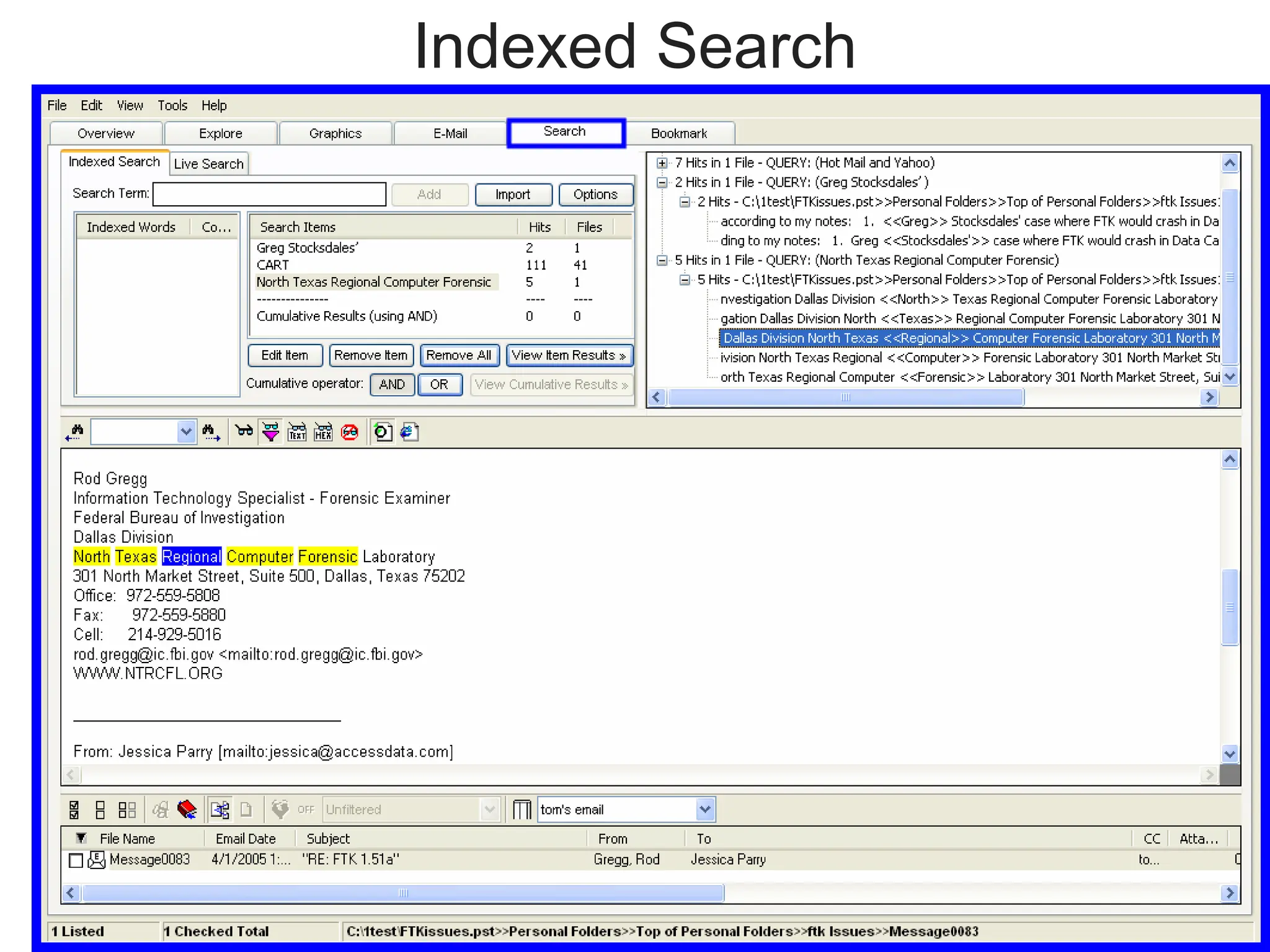Open the Edit menu
1270x952 pixels.
(x=92, y=105)
